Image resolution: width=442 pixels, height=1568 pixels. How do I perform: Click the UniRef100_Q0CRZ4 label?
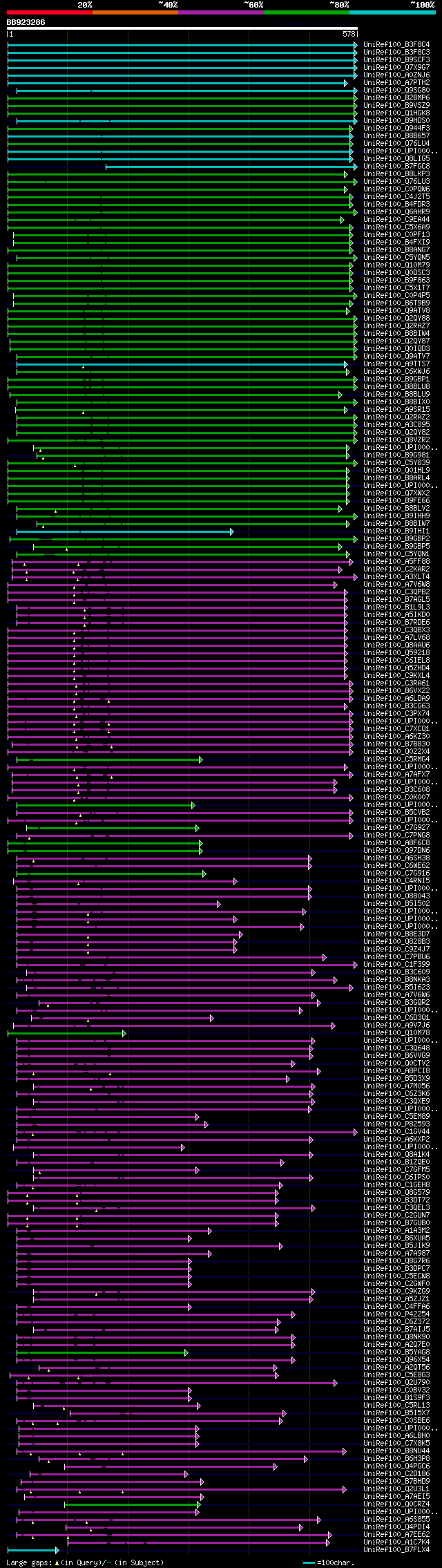(396, 1504)
